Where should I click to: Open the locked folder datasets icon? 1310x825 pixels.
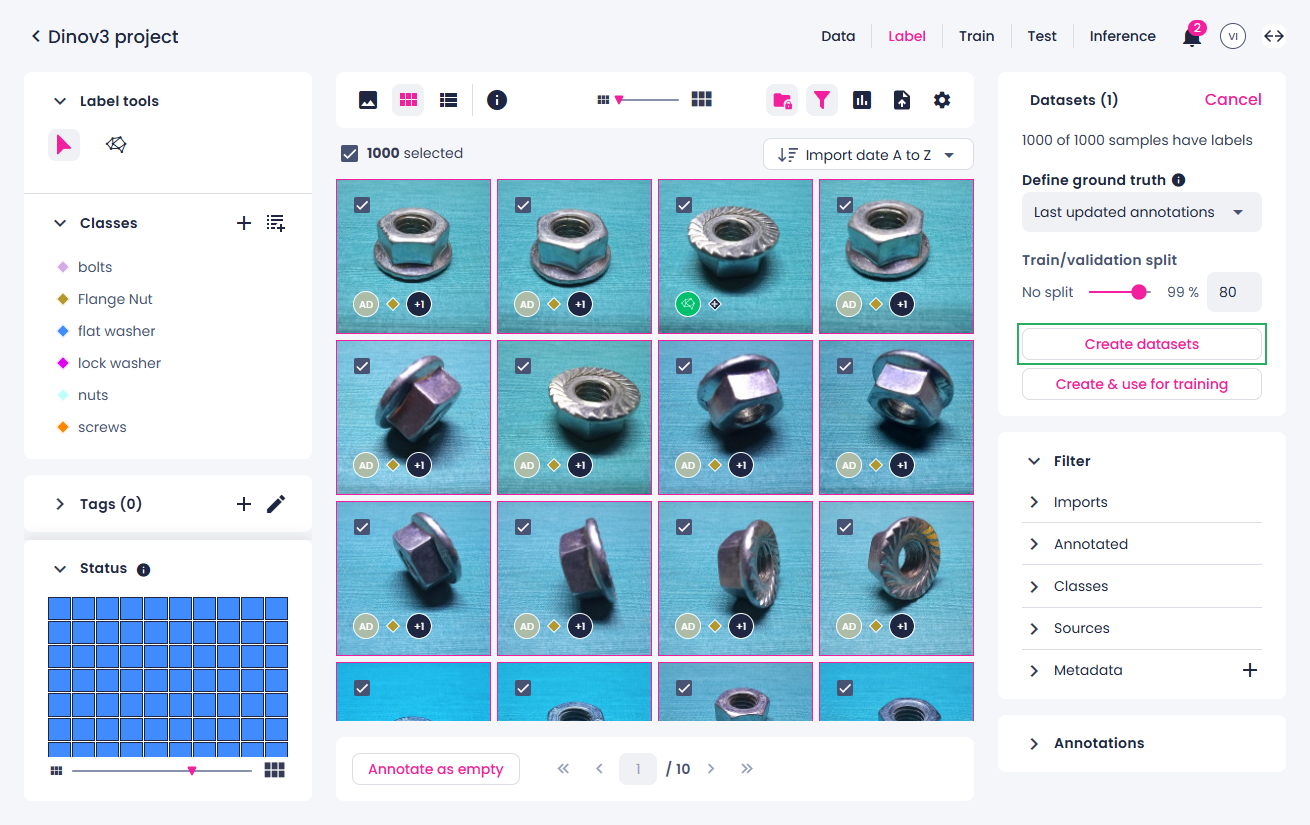click(x=782, y=100)
